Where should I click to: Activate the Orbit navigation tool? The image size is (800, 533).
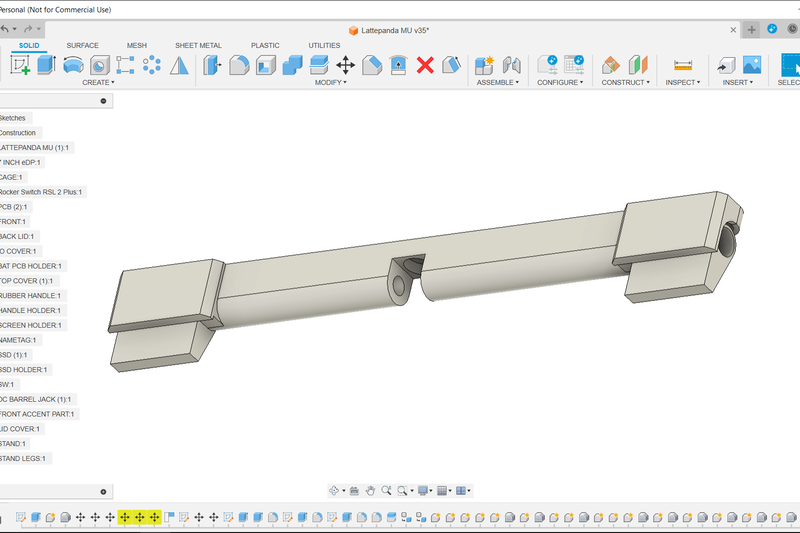click(334, 491)
